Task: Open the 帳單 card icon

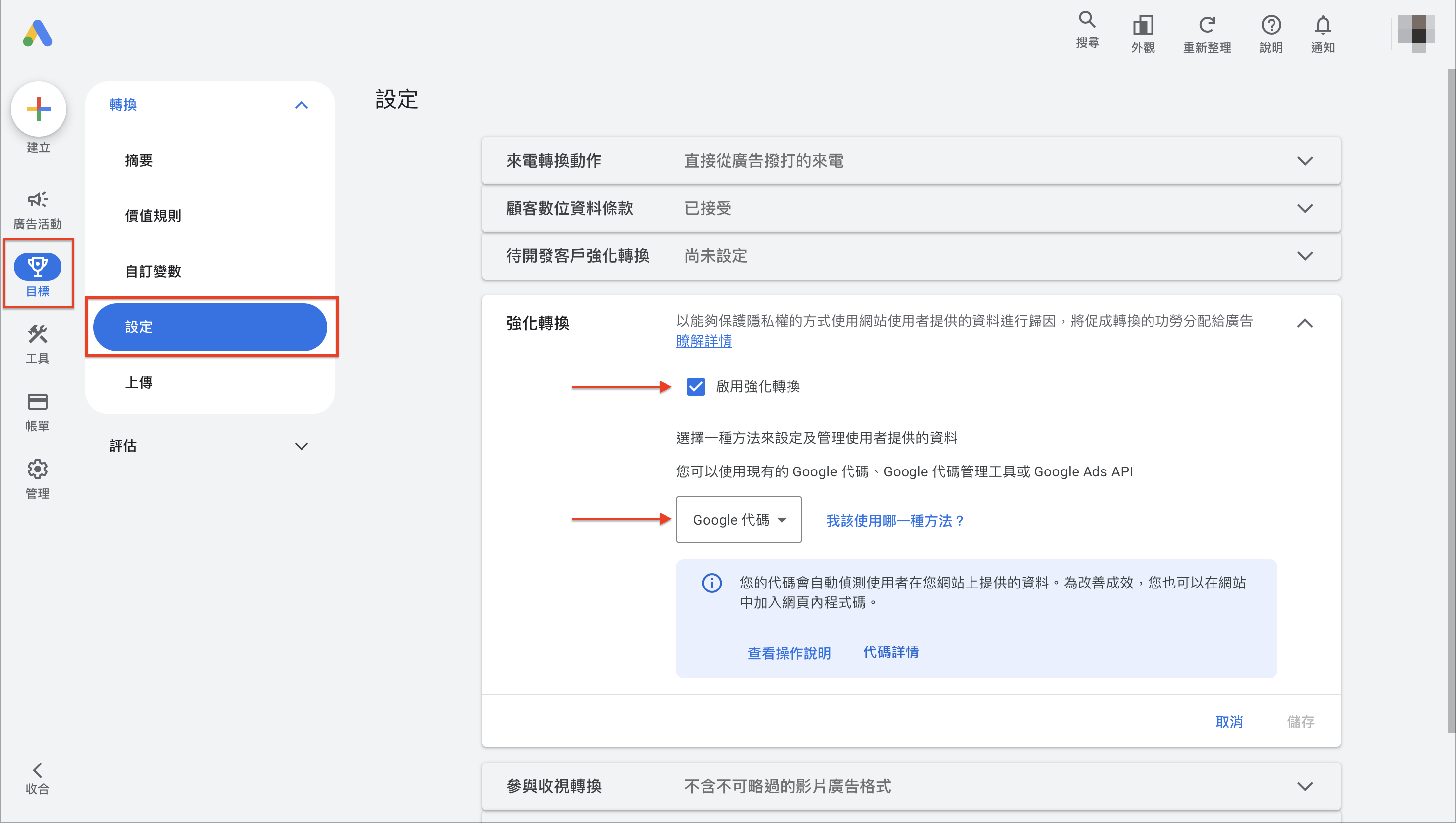Action: (x=37, y=401)
